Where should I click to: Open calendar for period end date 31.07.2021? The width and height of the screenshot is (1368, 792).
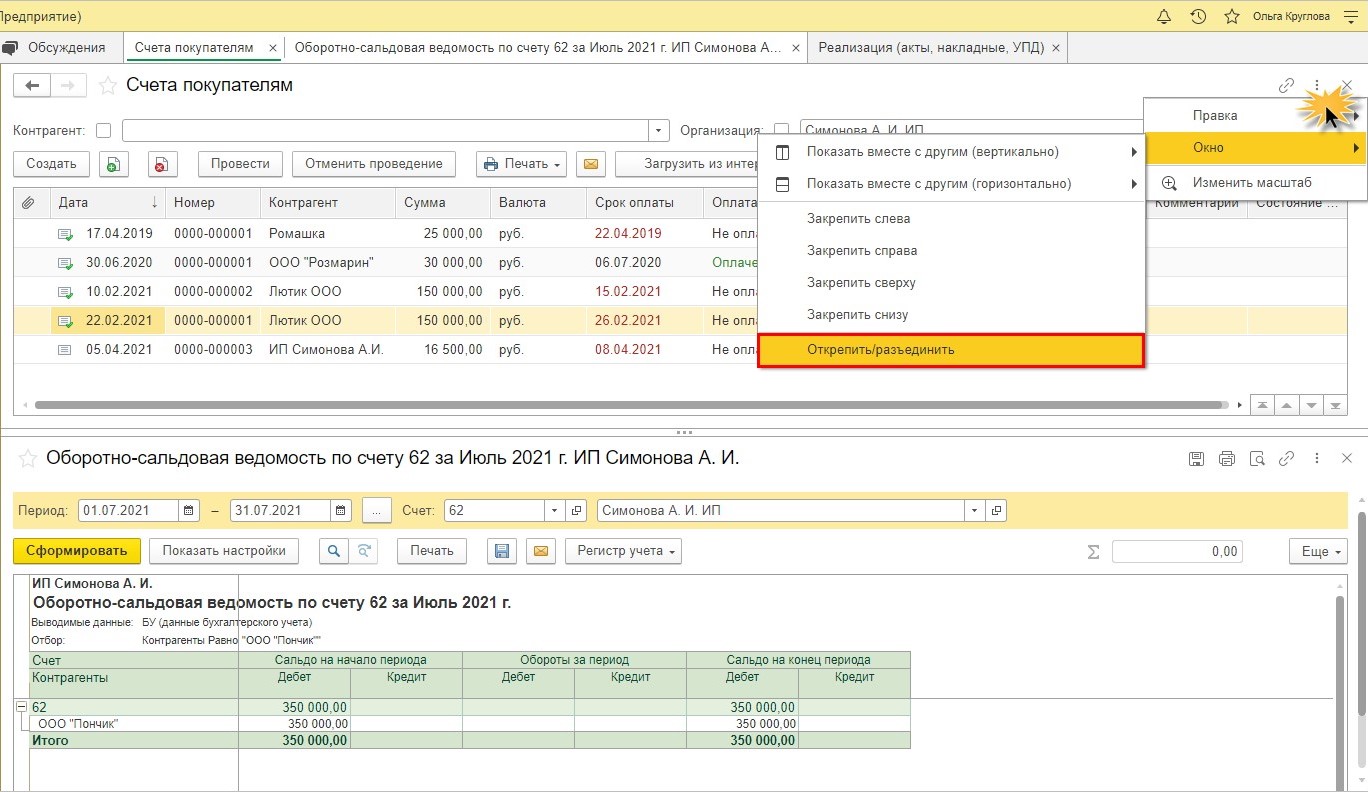(341, 511)
